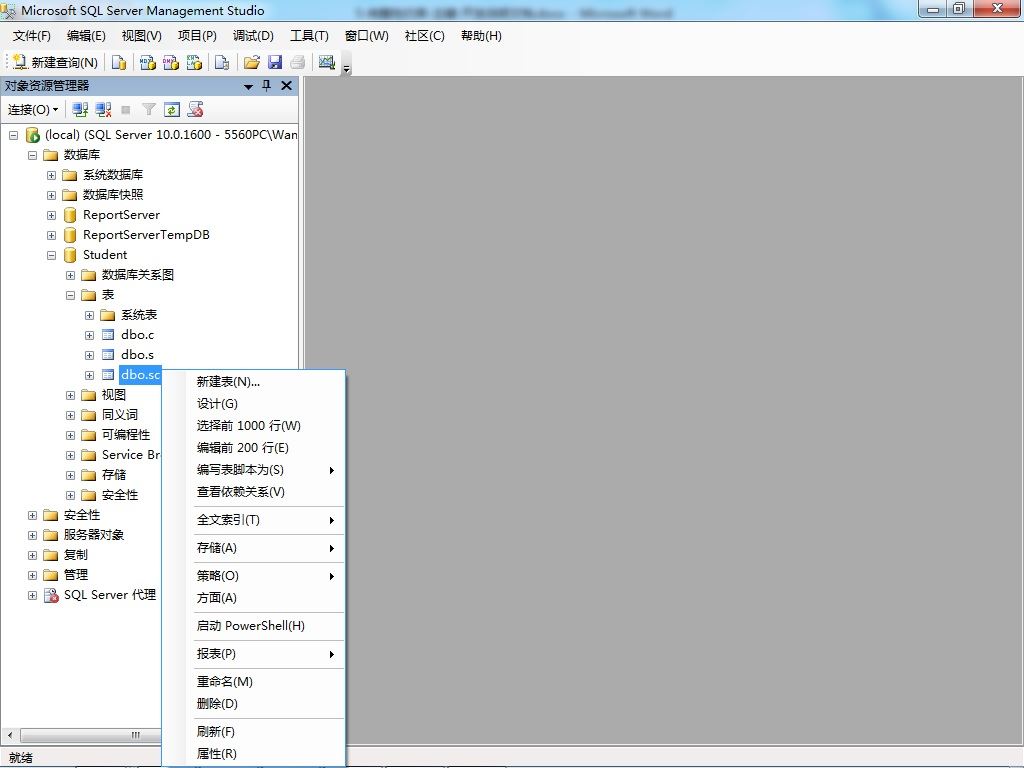
Task: Click the New Query (新建查询) button
Action: click(x=55, y=63)
